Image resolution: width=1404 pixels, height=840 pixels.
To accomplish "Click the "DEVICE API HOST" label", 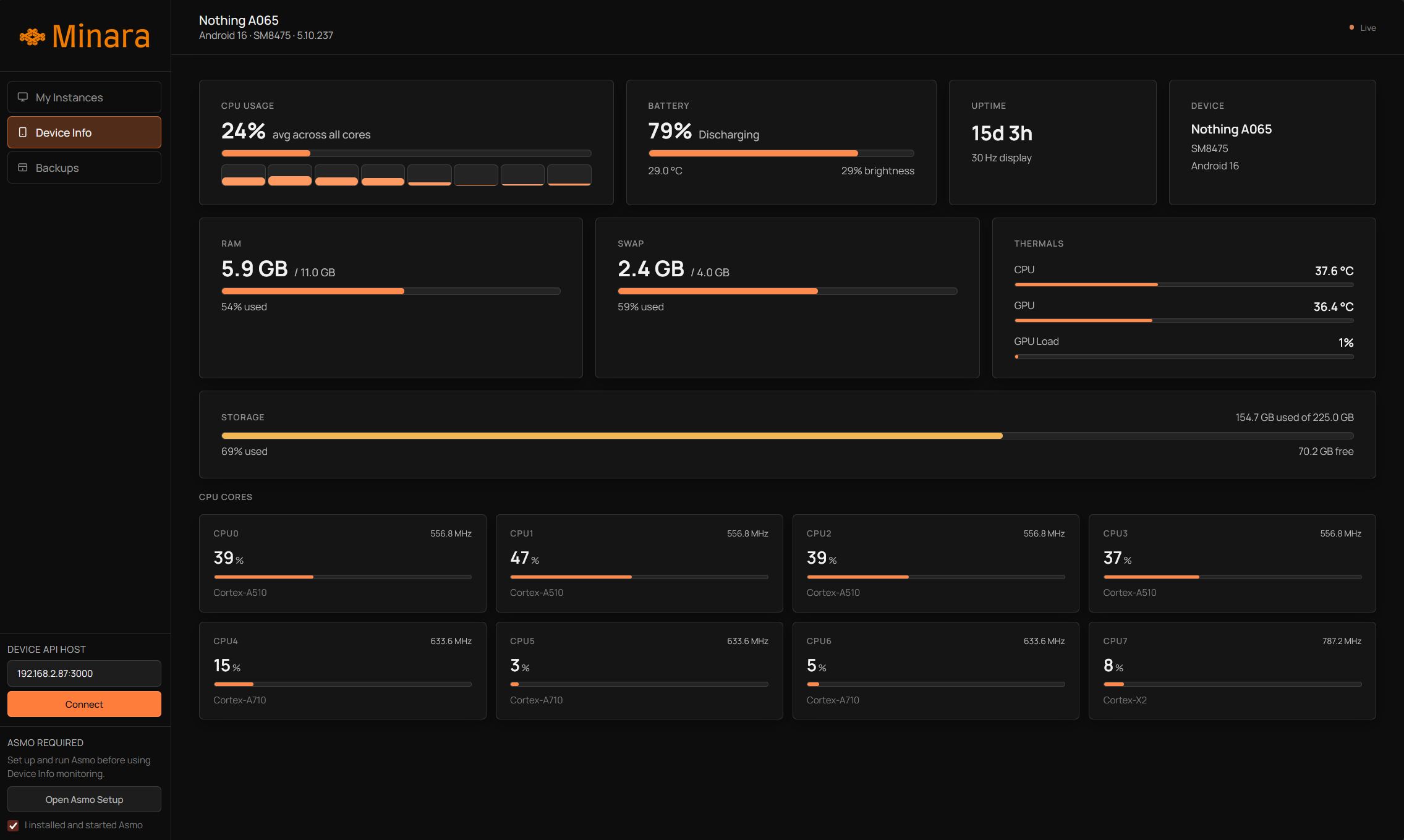I will tap(46, 649).
